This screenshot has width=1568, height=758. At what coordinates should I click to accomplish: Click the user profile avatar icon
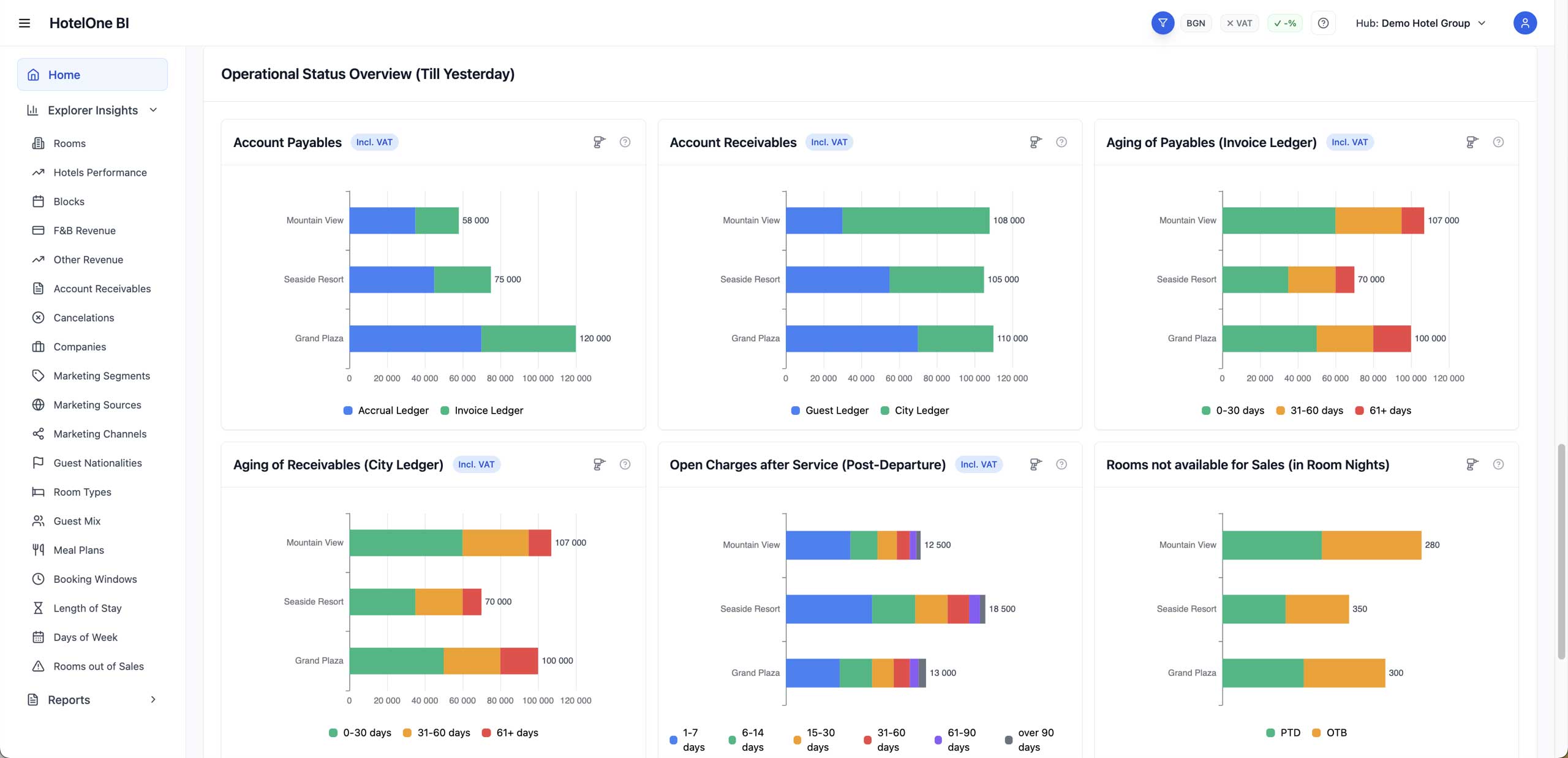[1525, 23]
